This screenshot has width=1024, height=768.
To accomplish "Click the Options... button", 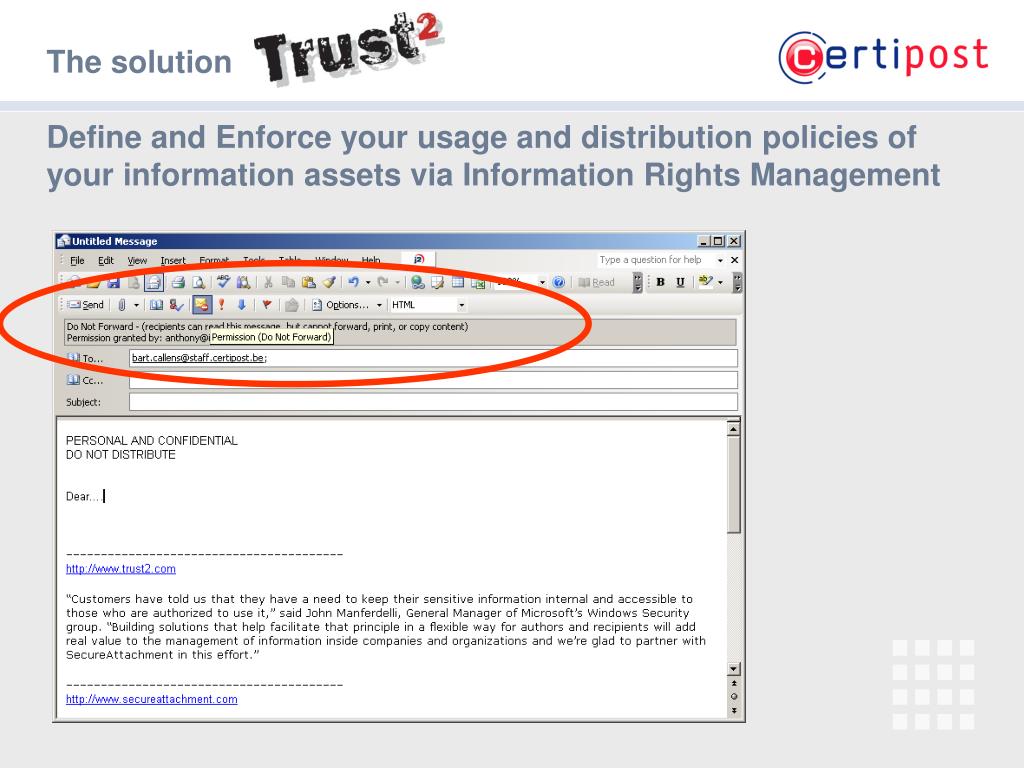I will tap(340, 305).
